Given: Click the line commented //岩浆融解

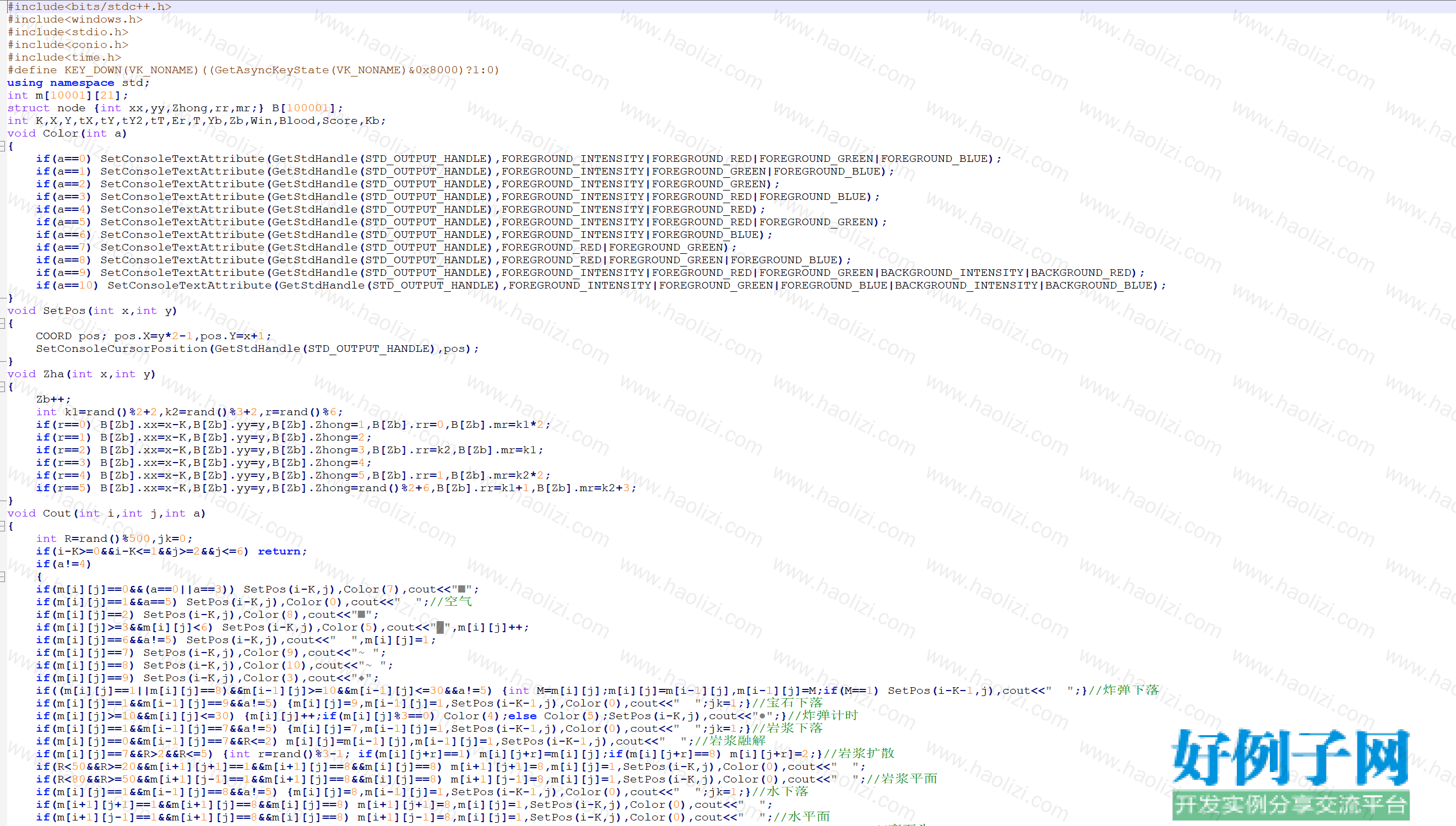Looking at the screenshot, I should click(400, 741).
